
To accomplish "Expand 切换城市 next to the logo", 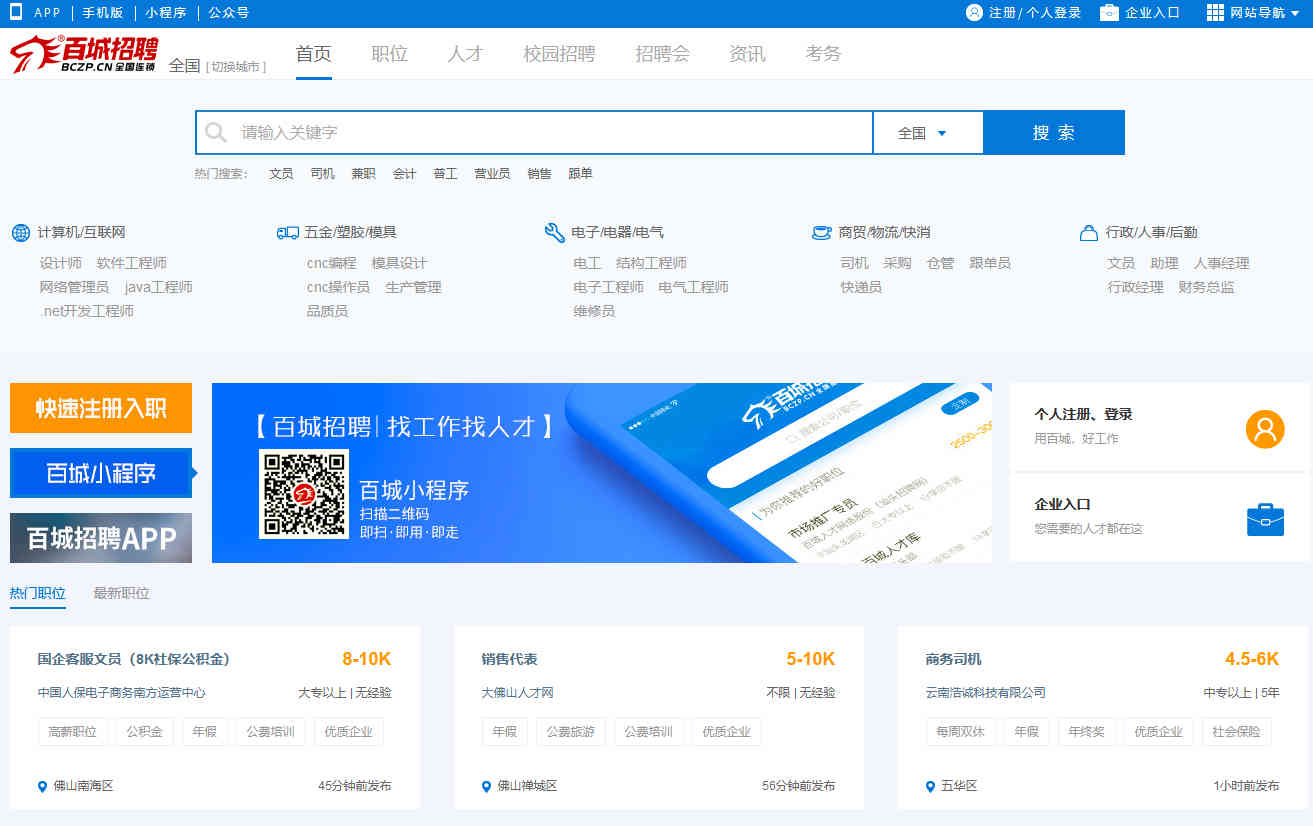I will pos(237,65).
